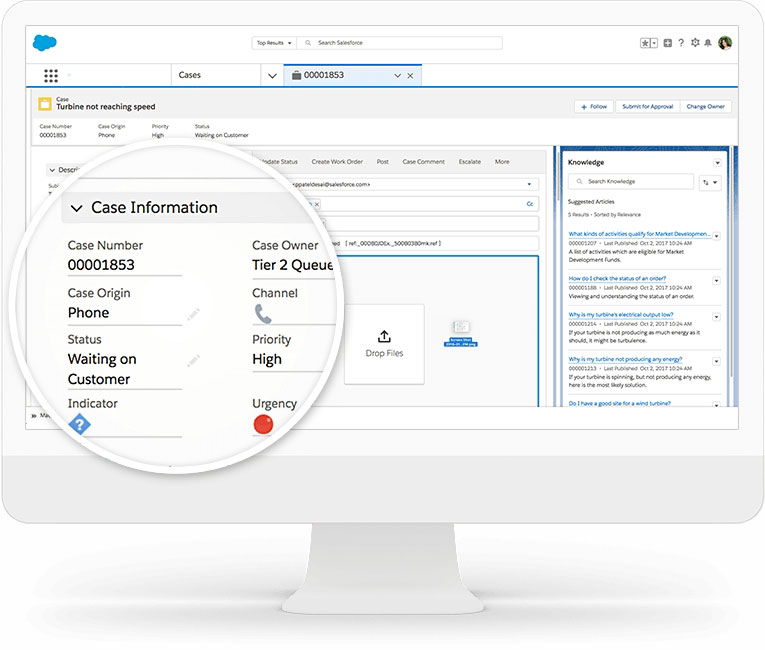Screen dimensions: 765x650
Task: Open actions for order status article
Action: click(717, 281)
